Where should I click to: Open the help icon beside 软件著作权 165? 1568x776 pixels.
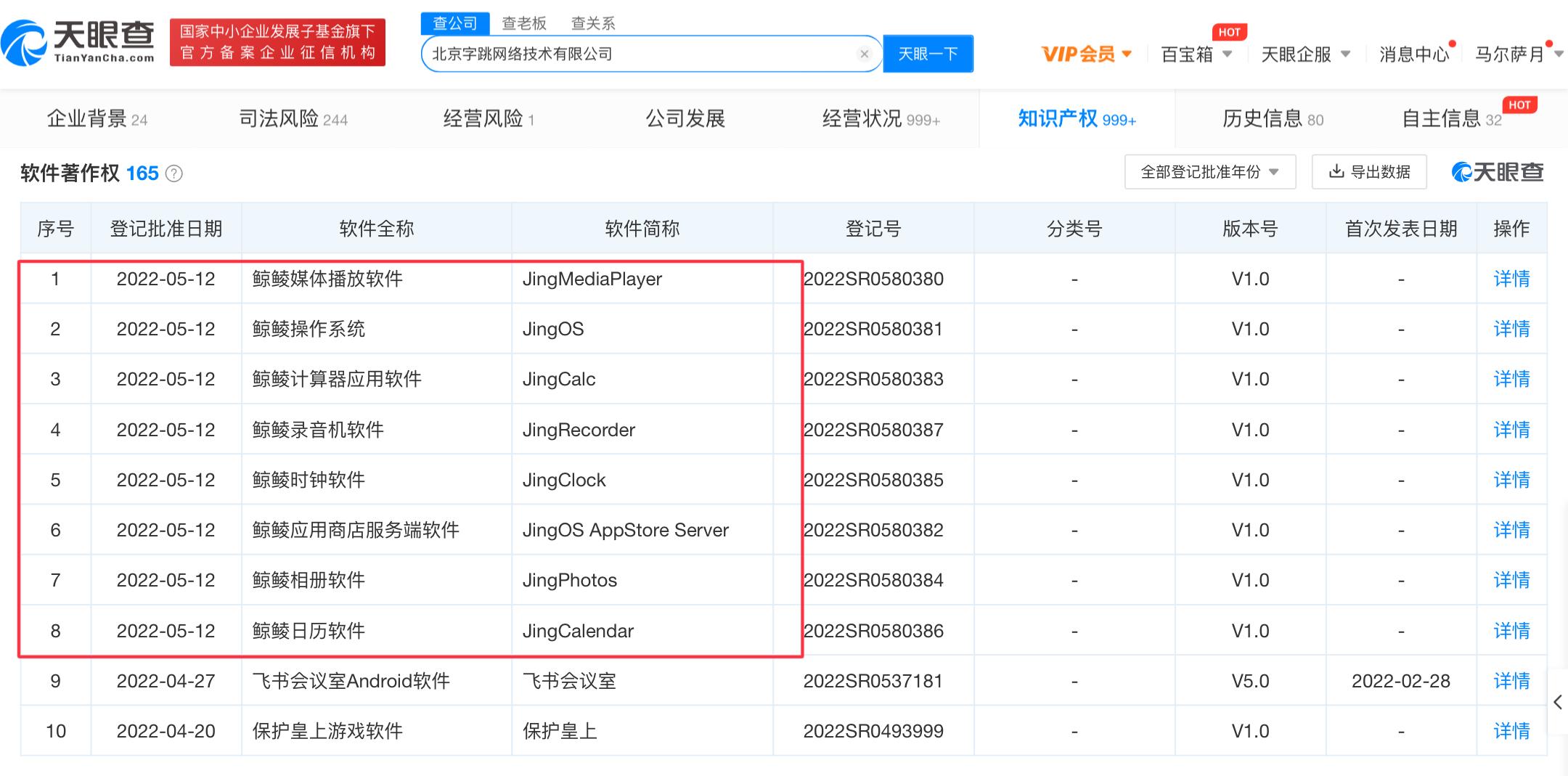[x=174, y=173]
